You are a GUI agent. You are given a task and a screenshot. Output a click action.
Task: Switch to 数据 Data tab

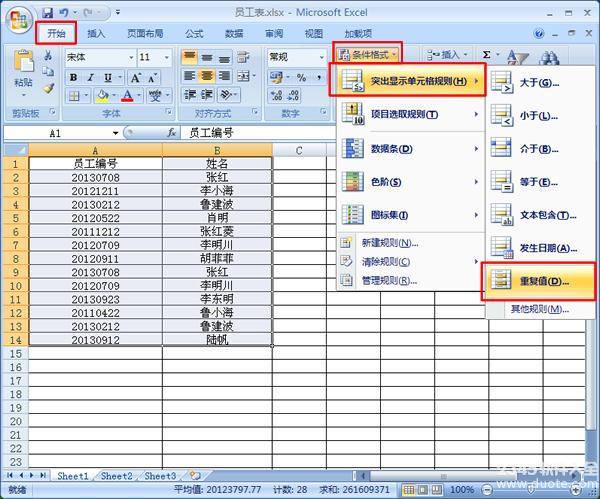(x=234, y=34)
